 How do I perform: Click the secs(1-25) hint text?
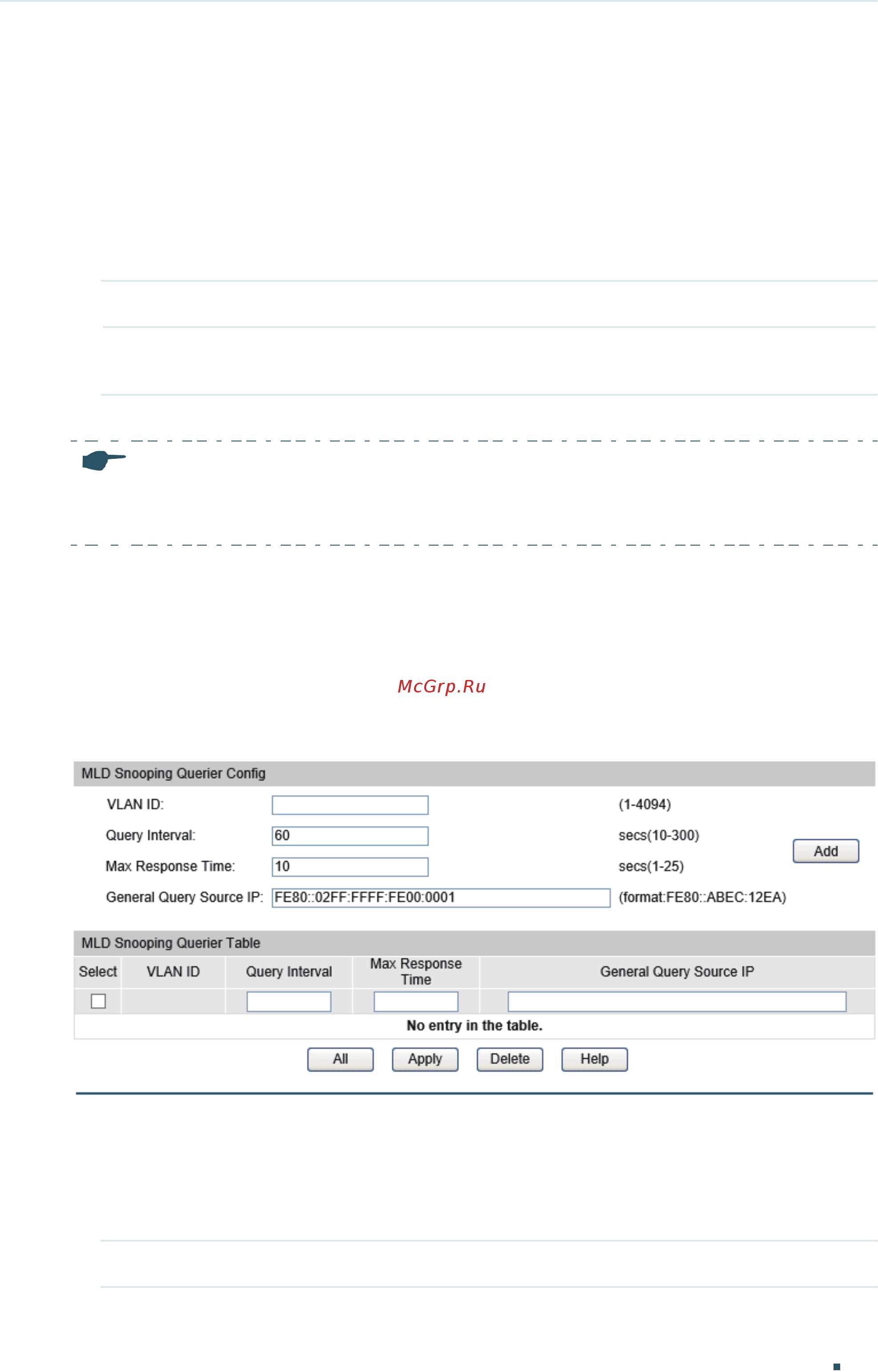pyautogui.click(x=651, y=866)
